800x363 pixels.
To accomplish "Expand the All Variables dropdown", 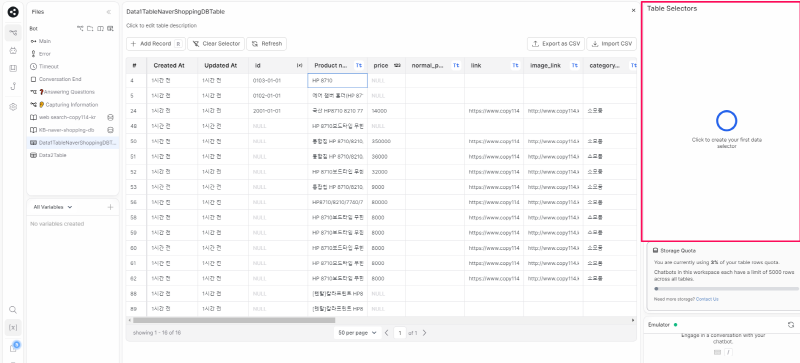I will click(x=53, y=207).
